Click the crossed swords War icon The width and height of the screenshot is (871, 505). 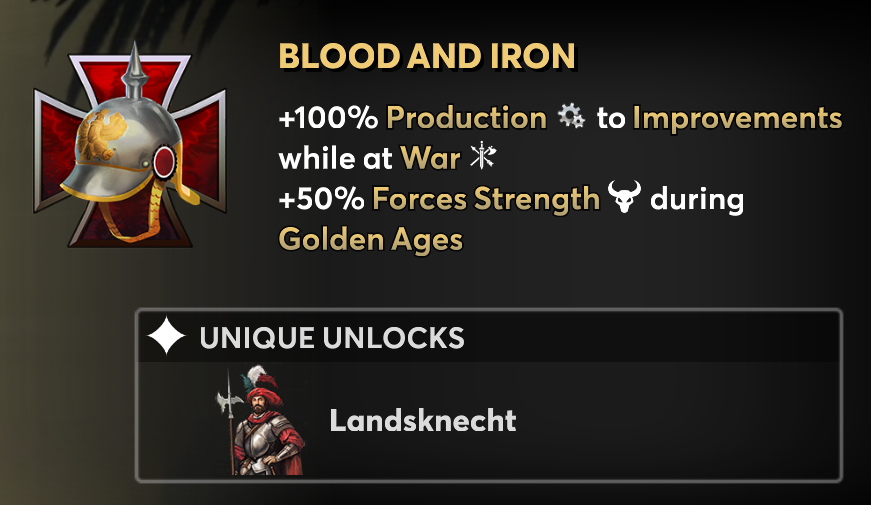click(x=483, y=158)
